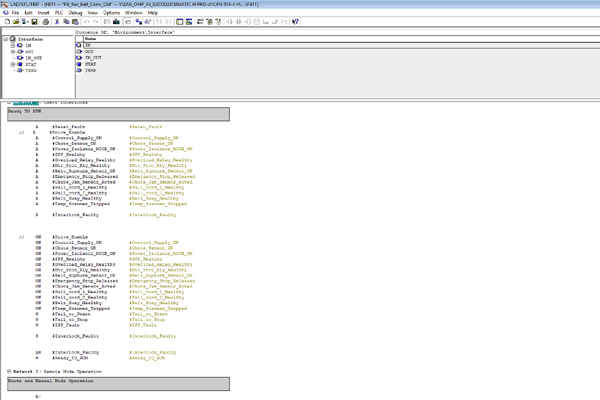Click the Paste clipboard icon
The image size is (600, 400).
tap(75, 22)
